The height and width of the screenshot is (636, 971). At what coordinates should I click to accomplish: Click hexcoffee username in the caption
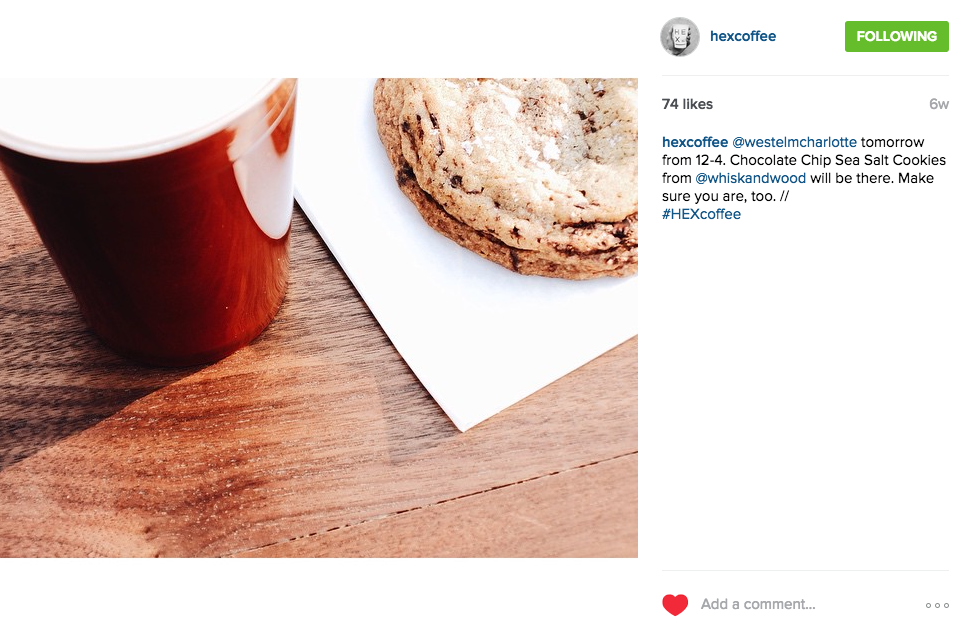[x=695, y=142]
